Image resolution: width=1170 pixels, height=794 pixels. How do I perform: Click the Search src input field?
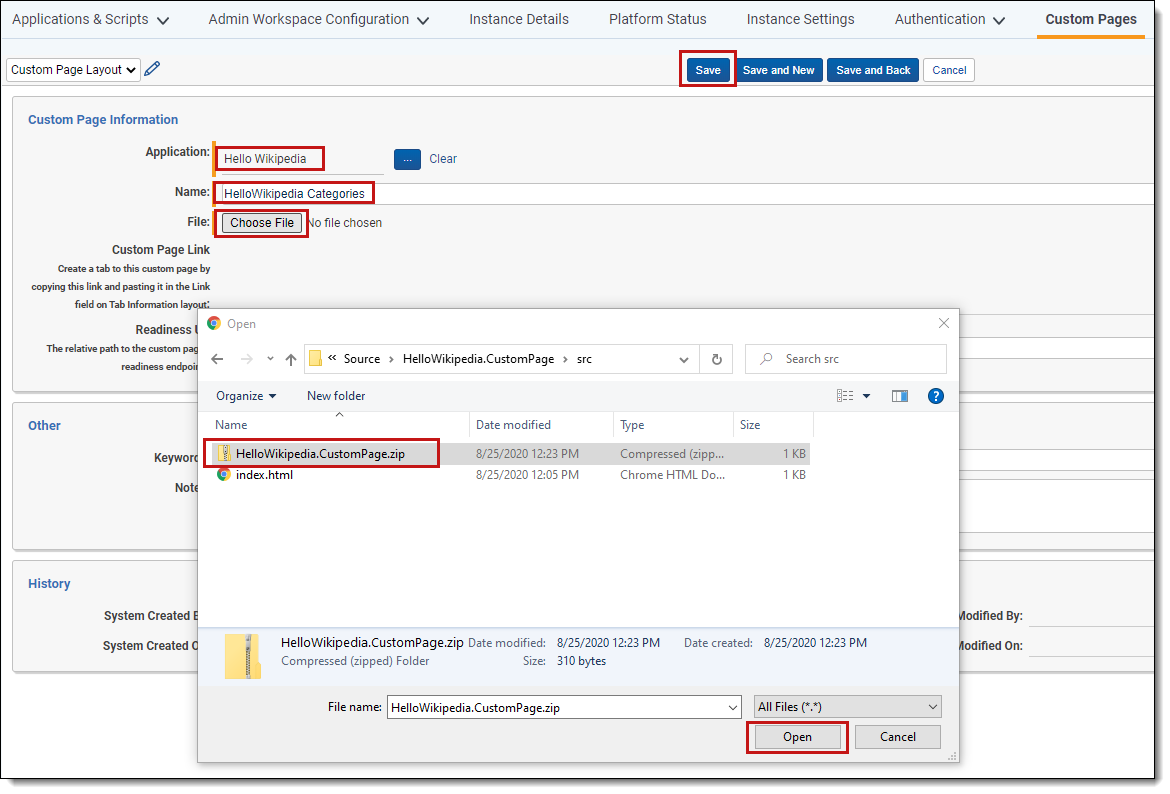point(846,359)
